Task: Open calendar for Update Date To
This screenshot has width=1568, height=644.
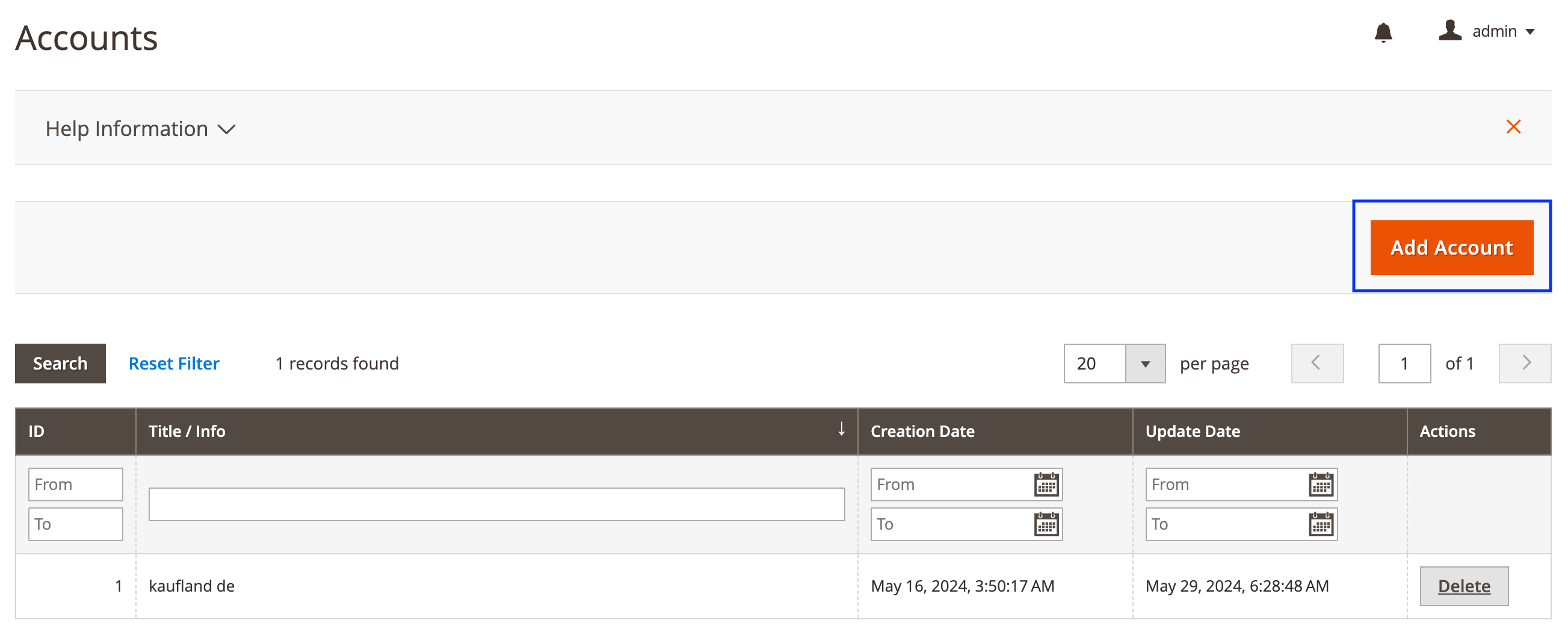Action: tap(1320, 524)
